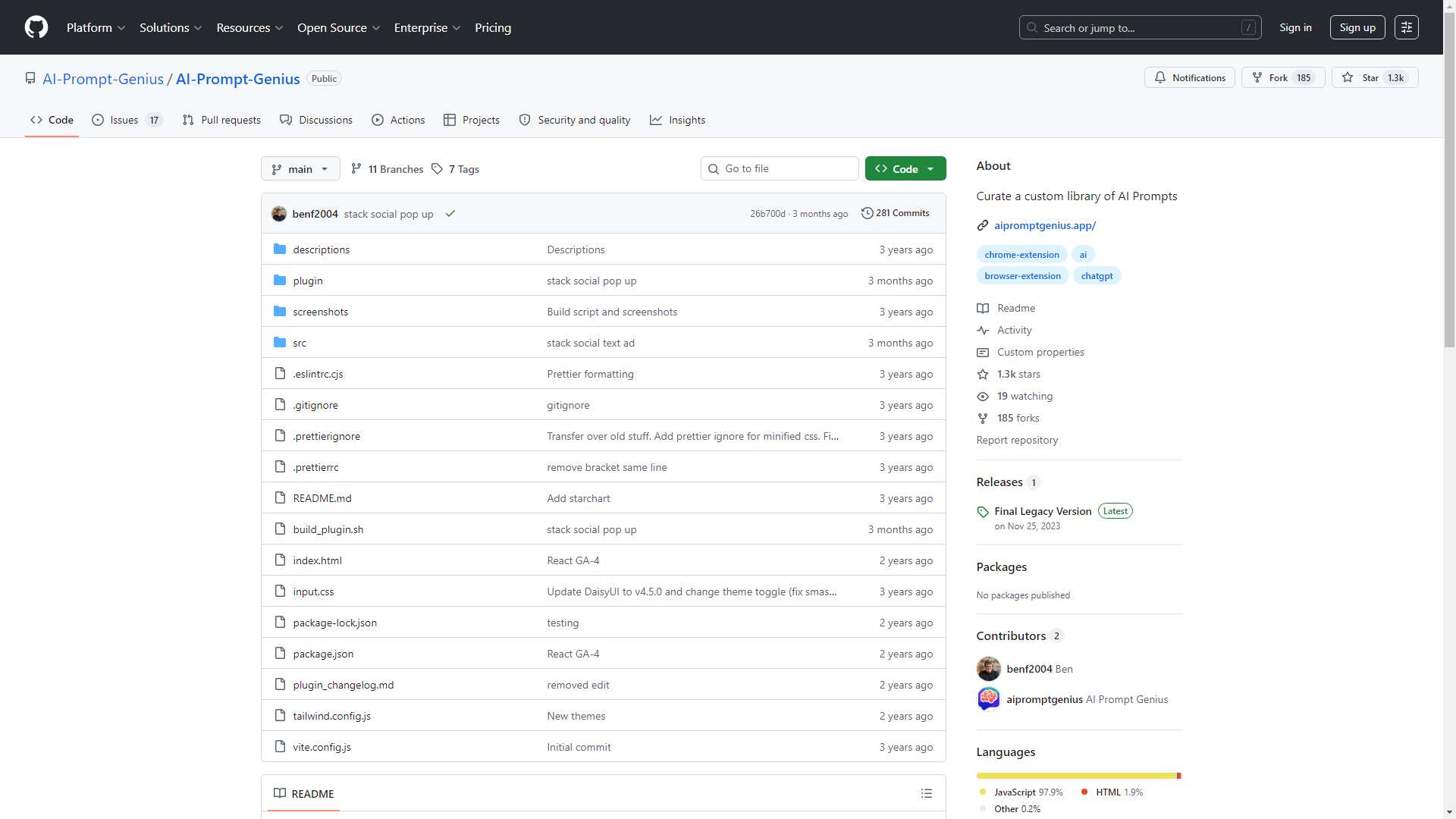Click the tailwind.config.js file icon
1456x819 pixels.
(x=280, y=716)
